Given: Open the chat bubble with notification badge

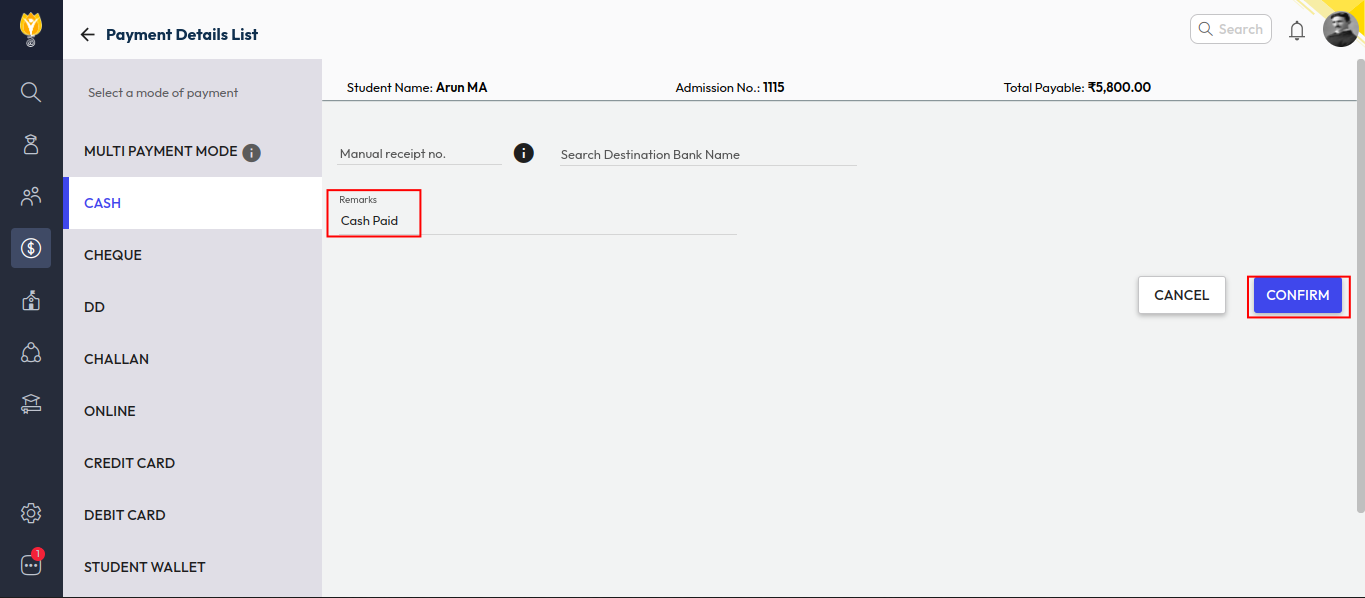Looking at the screenshot, I should click(x=31, y=563).
